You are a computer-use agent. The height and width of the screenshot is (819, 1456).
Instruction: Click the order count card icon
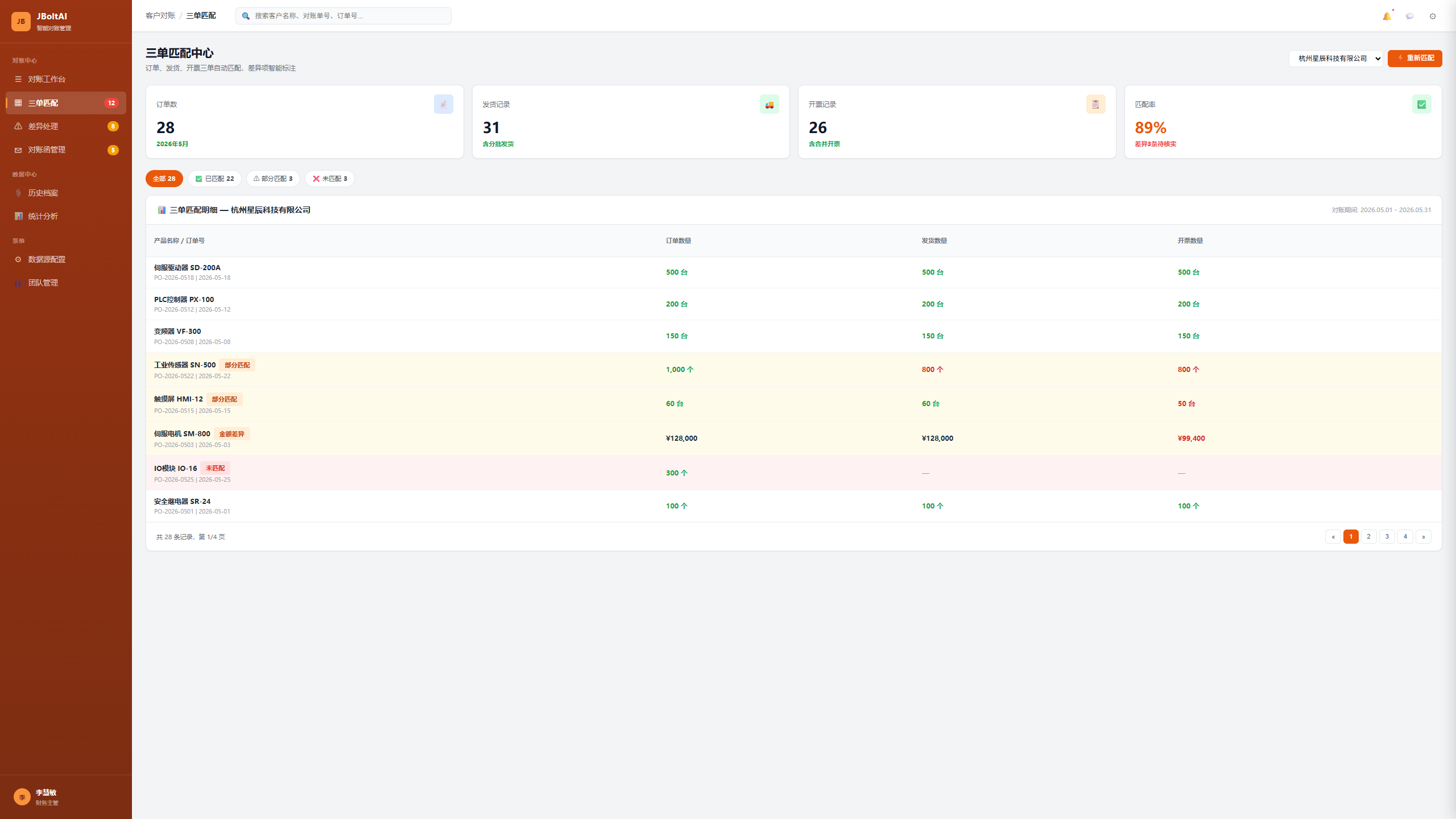(x=443, y=104)
